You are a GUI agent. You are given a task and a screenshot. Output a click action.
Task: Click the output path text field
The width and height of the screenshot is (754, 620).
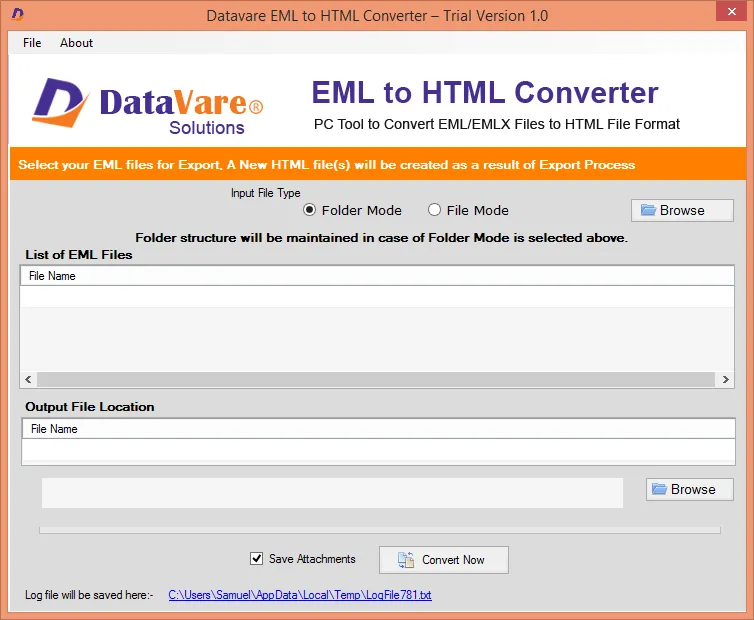coord(332,493)
